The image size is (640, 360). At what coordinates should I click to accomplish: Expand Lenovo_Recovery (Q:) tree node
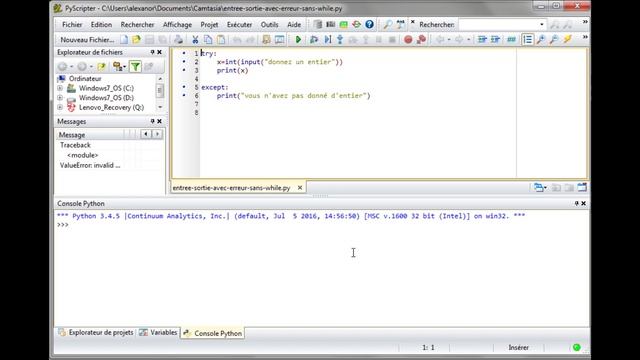60,107
